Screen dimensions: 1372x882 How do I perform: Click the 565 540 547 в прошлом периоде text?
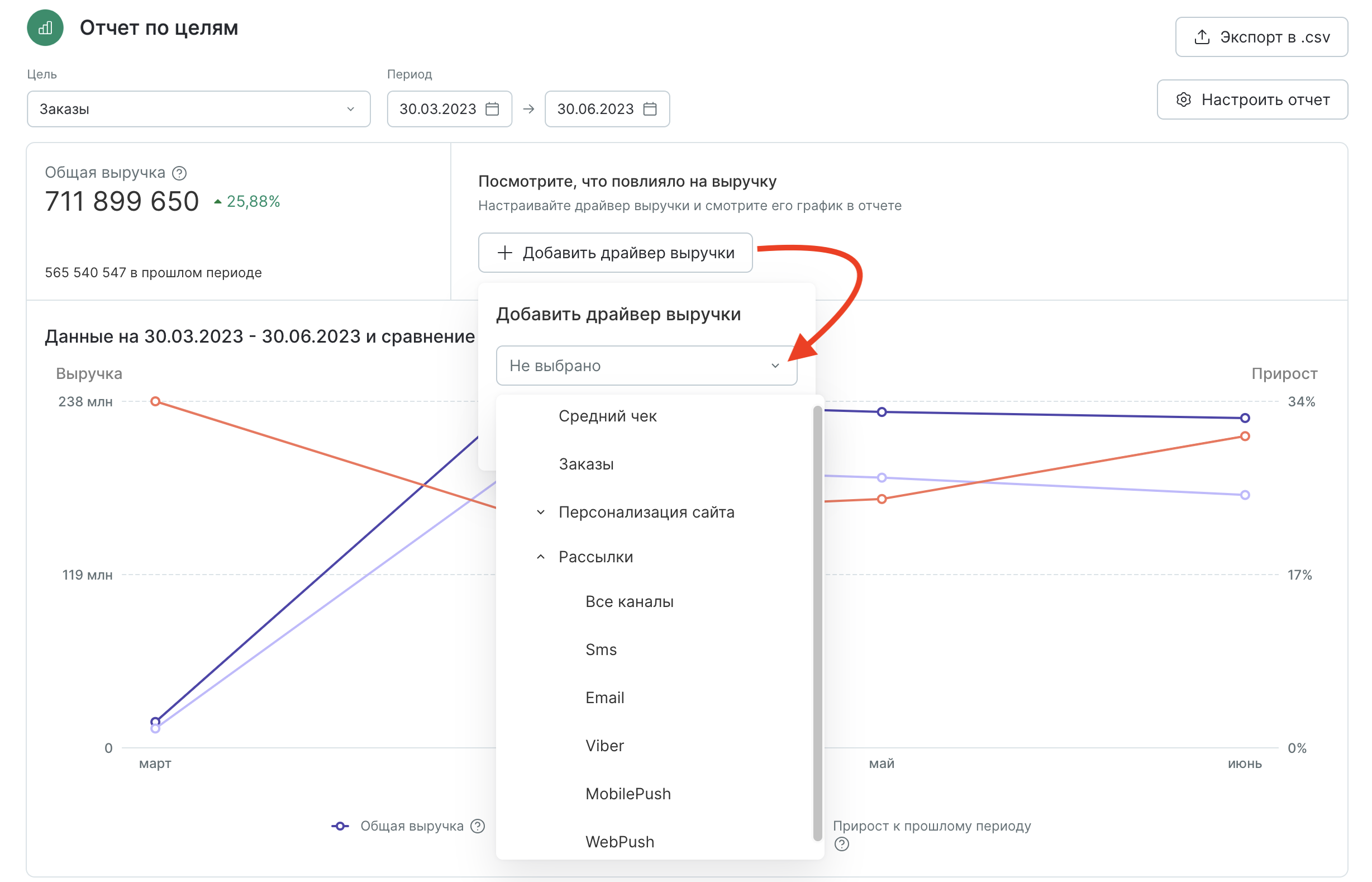tap(154, 273)
